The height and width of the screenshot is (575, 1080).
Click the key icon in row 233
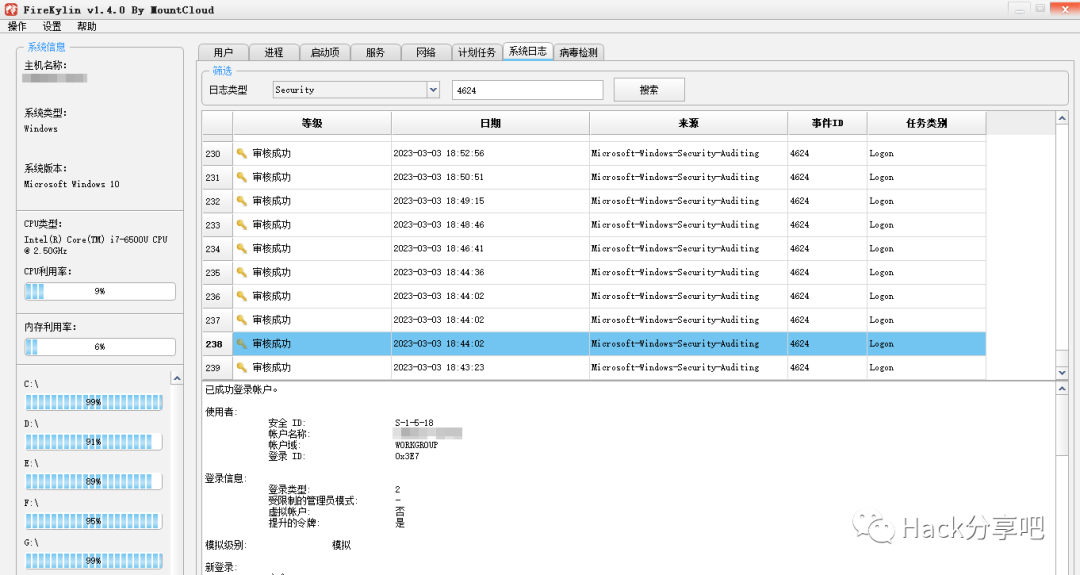pos(242,224)
